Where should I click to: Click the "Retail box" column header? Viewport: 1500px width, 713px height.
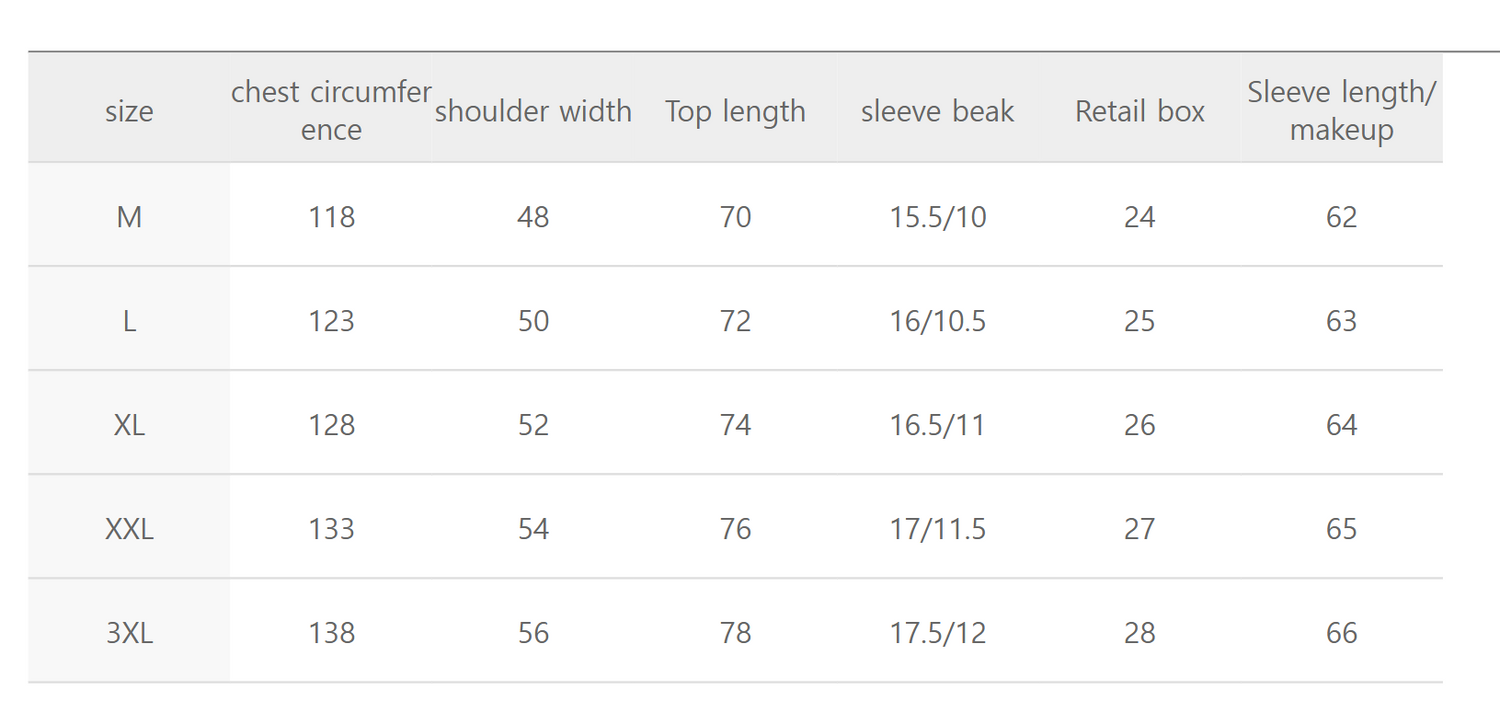tap(1139, 111)
